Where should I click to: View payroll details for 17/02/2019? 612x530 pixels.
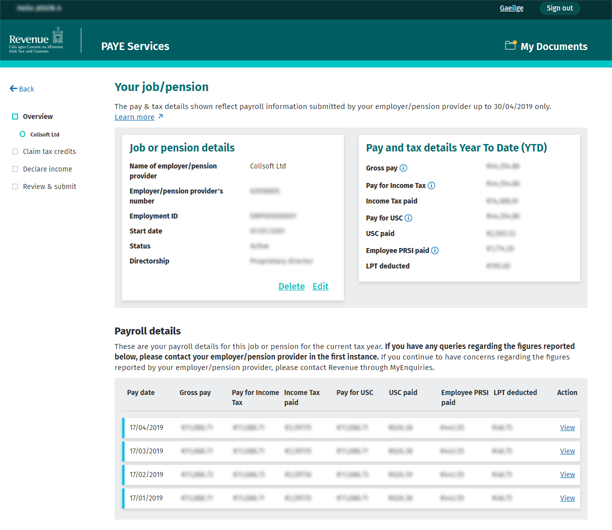coord(567,475)
